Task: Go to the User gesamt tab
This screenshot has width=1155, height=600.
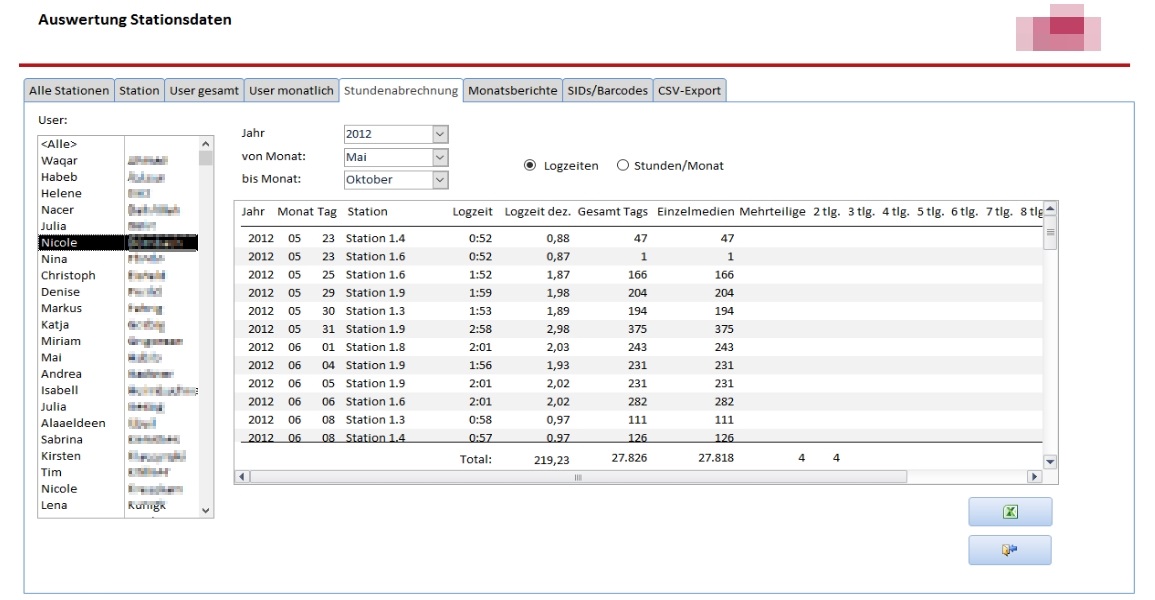Action: click(x=204, y=91)
